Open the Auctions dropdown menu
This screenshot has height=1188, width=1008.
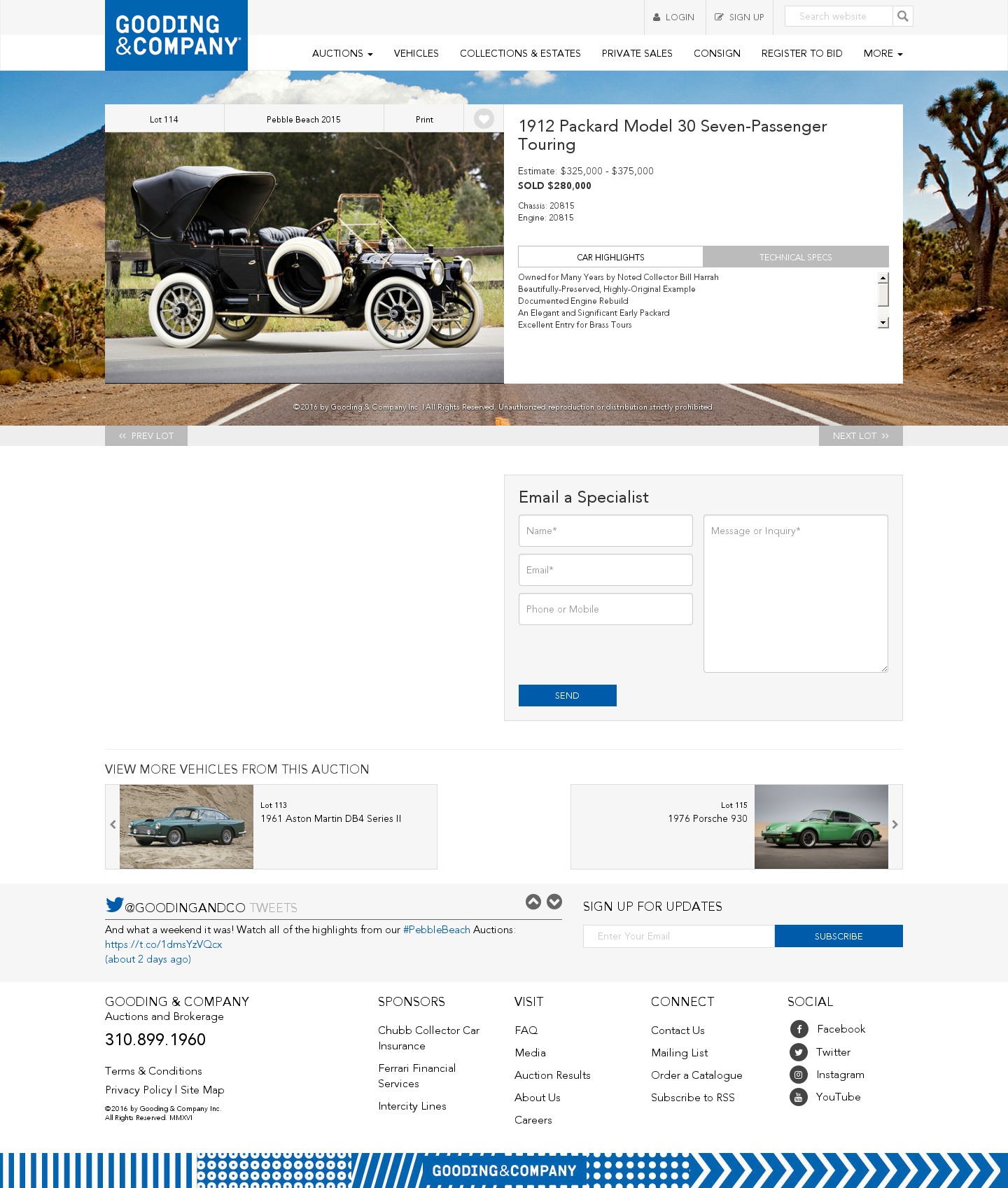342,53
